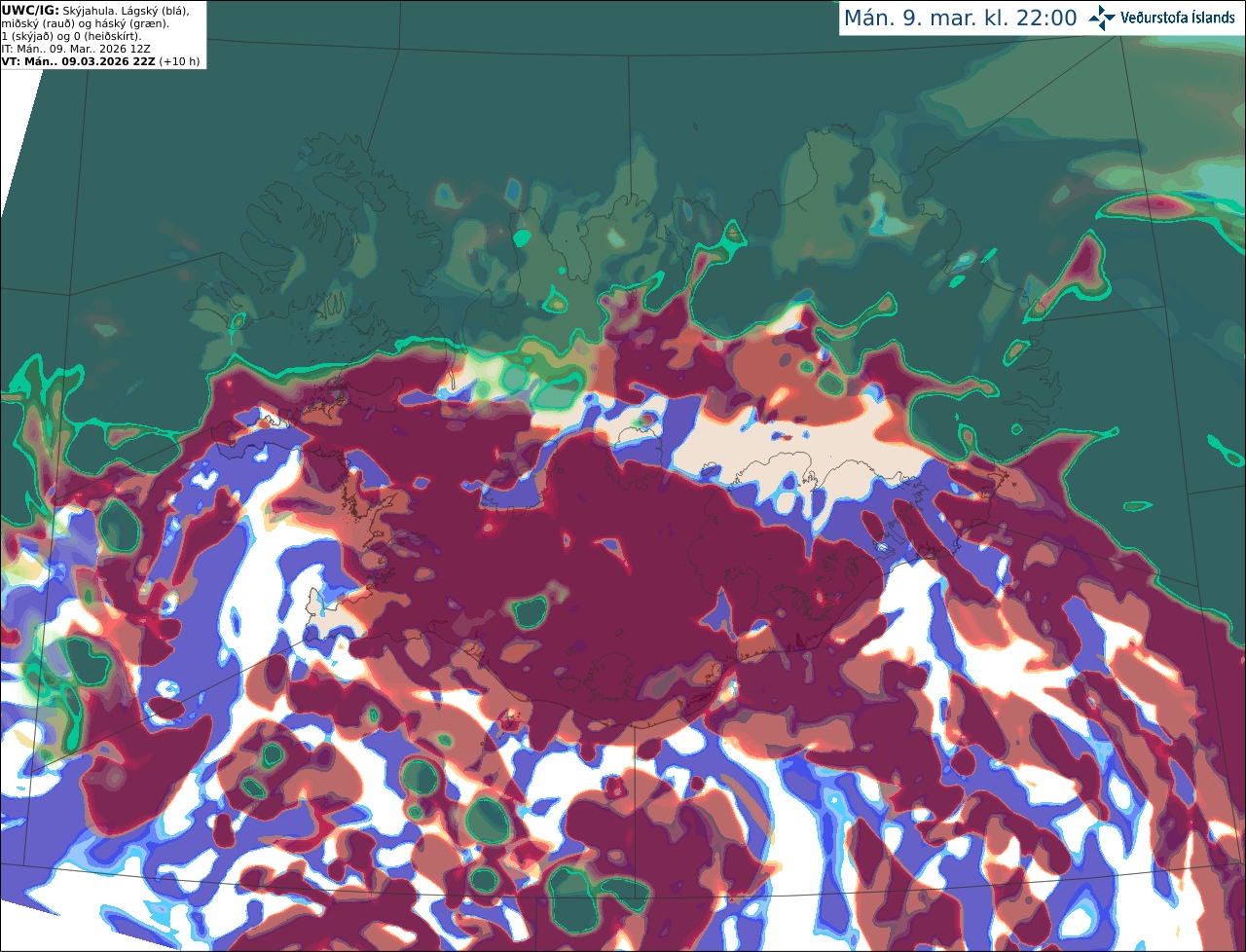Click the 'VT: Mán.. 09.03.2026 22Z' valid time
Screen dimensions: 1246x952
pos(79,61)
